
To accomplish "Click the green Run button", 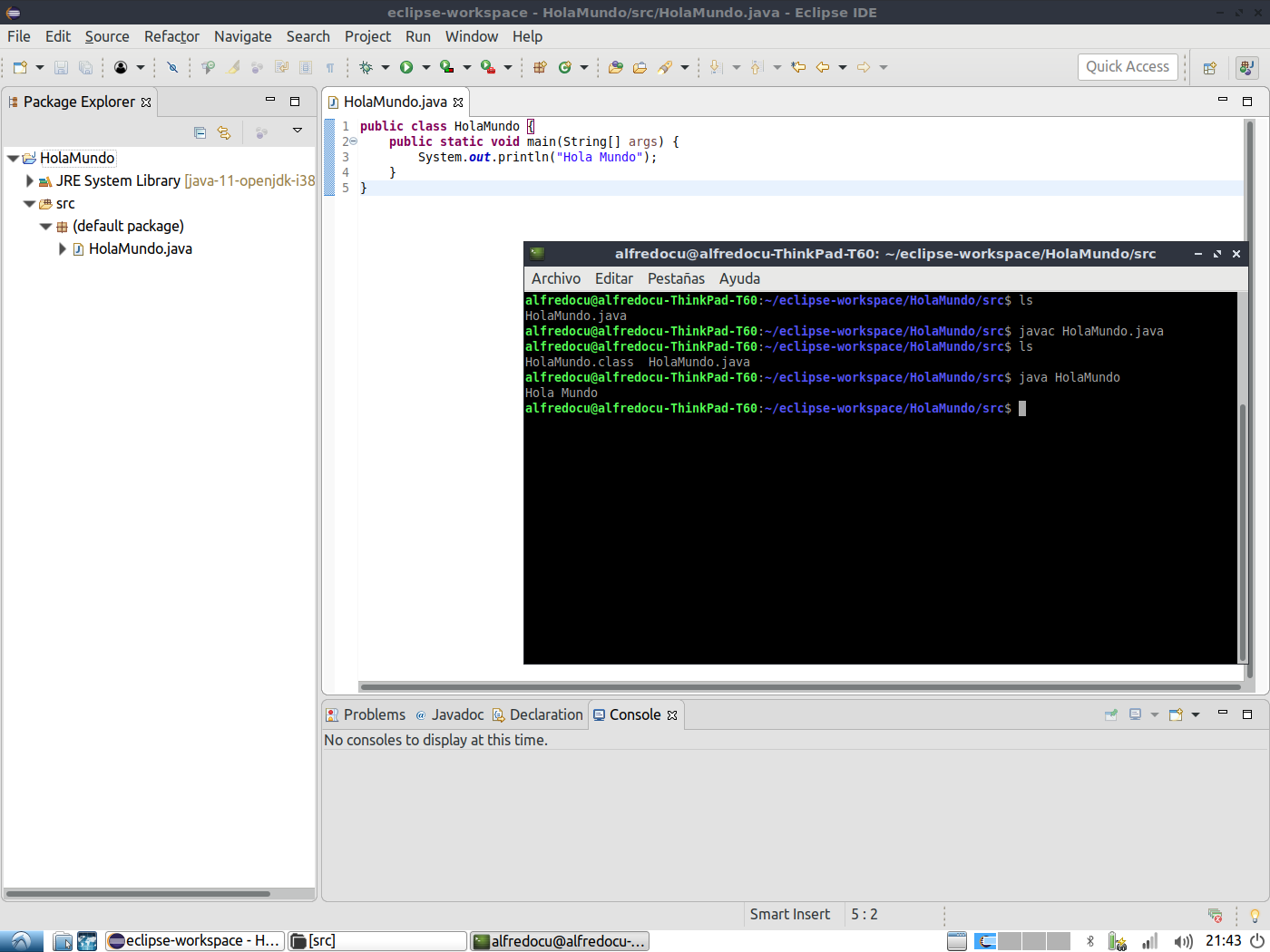I will point(406,67).
